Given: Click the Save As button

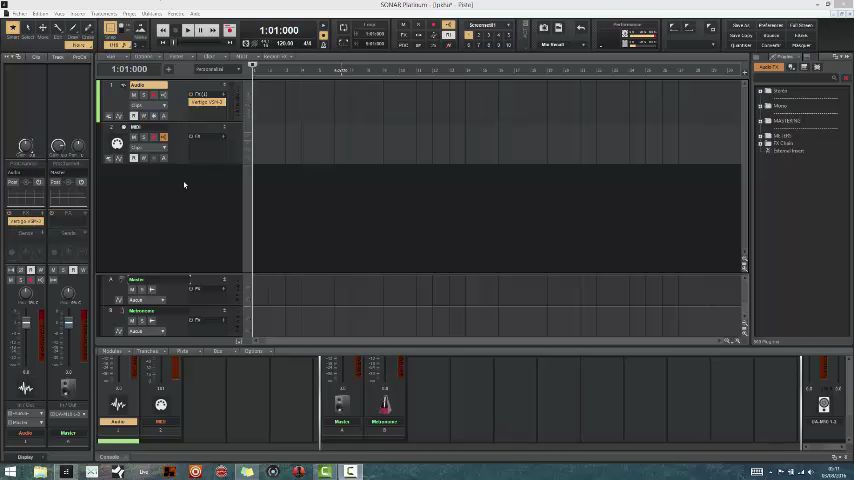Looking at the screenshot, I should click(741, 25).
